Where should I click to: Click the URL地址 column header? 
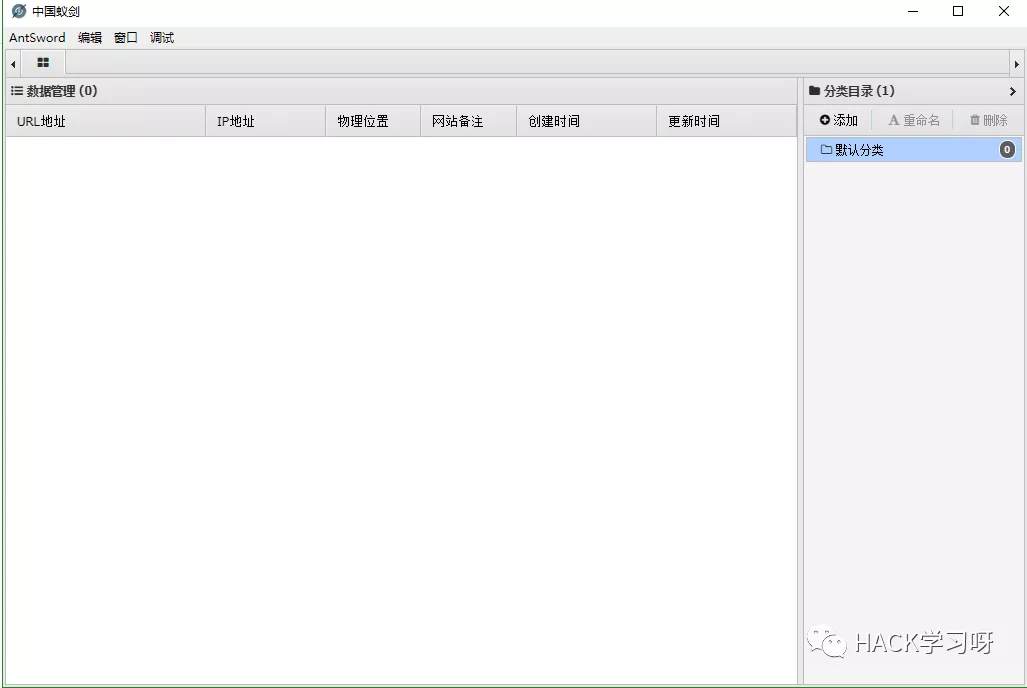pos(40,120)
